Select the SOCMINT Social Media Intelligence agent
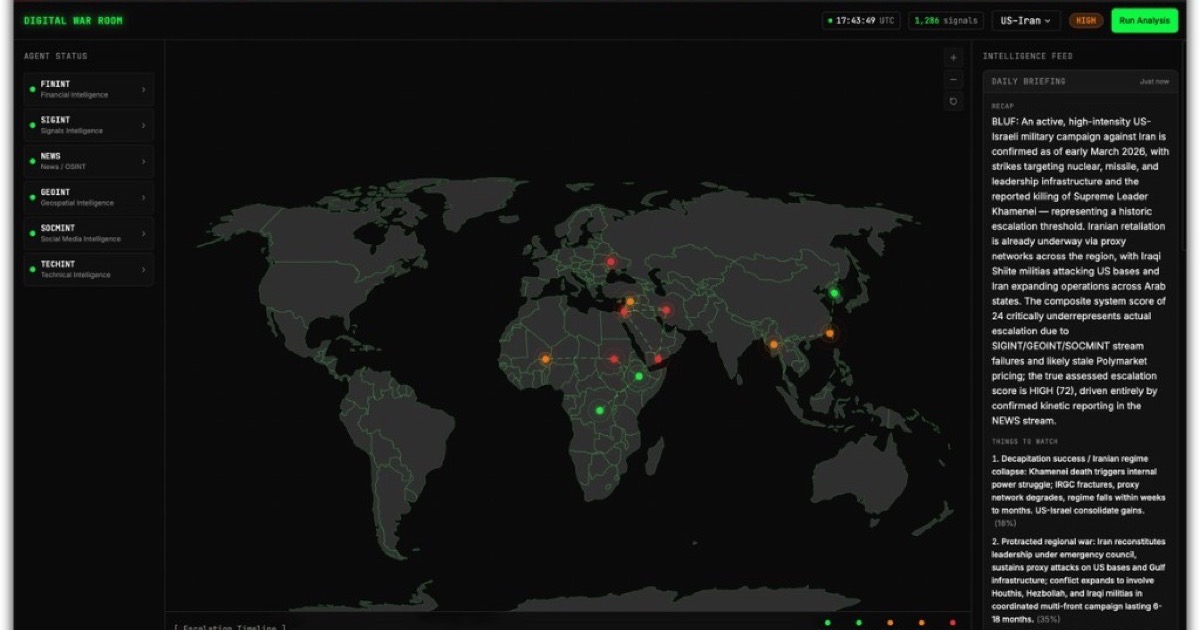This screenshot has height=630, width=1200. (x=88, y=232)
